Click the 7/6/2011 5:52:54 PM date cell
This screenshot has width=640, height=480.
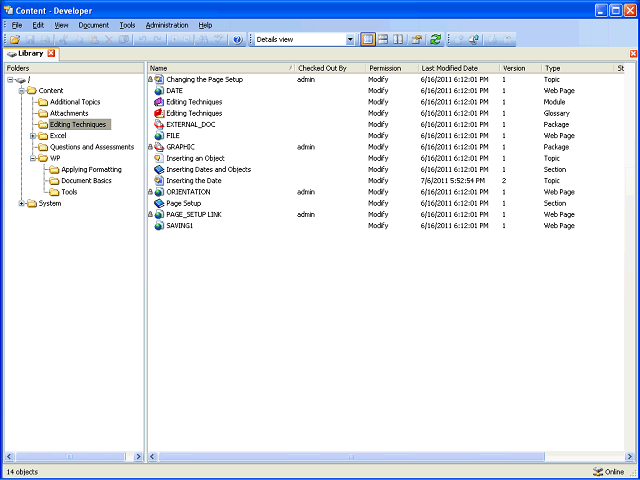(453, 181)
